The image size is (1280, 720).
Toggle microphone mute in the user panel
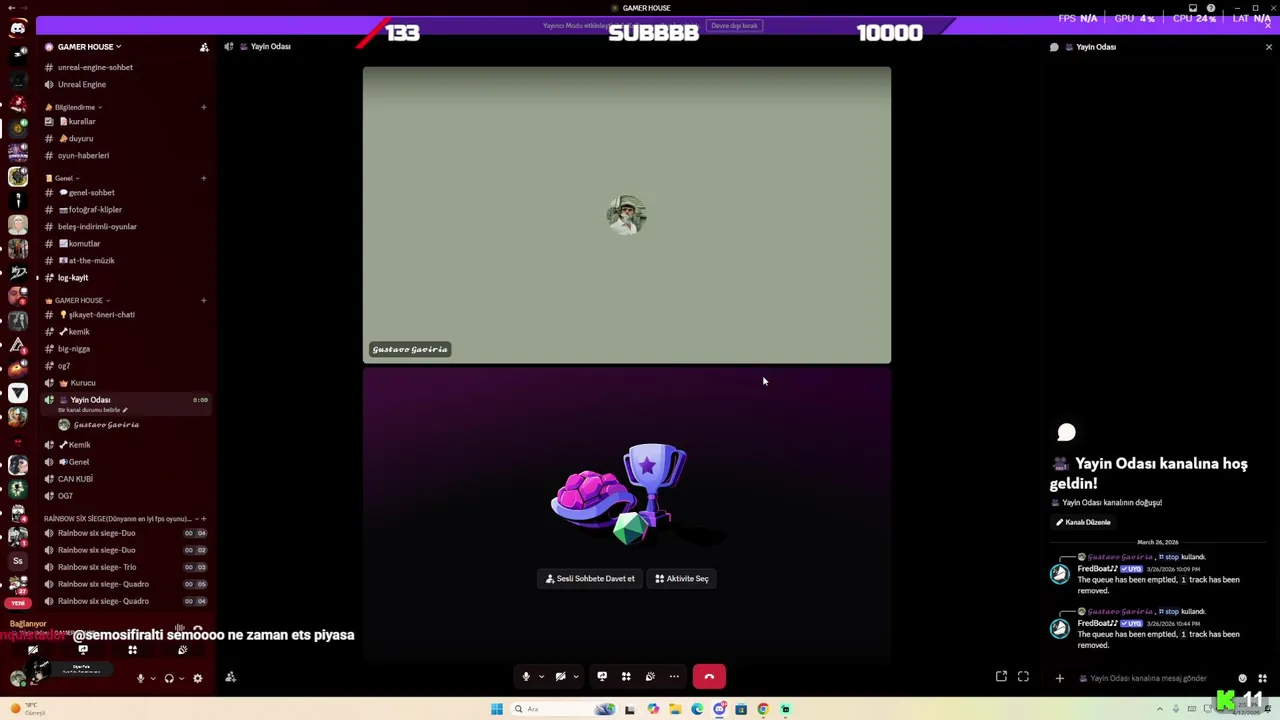[140, 678]
